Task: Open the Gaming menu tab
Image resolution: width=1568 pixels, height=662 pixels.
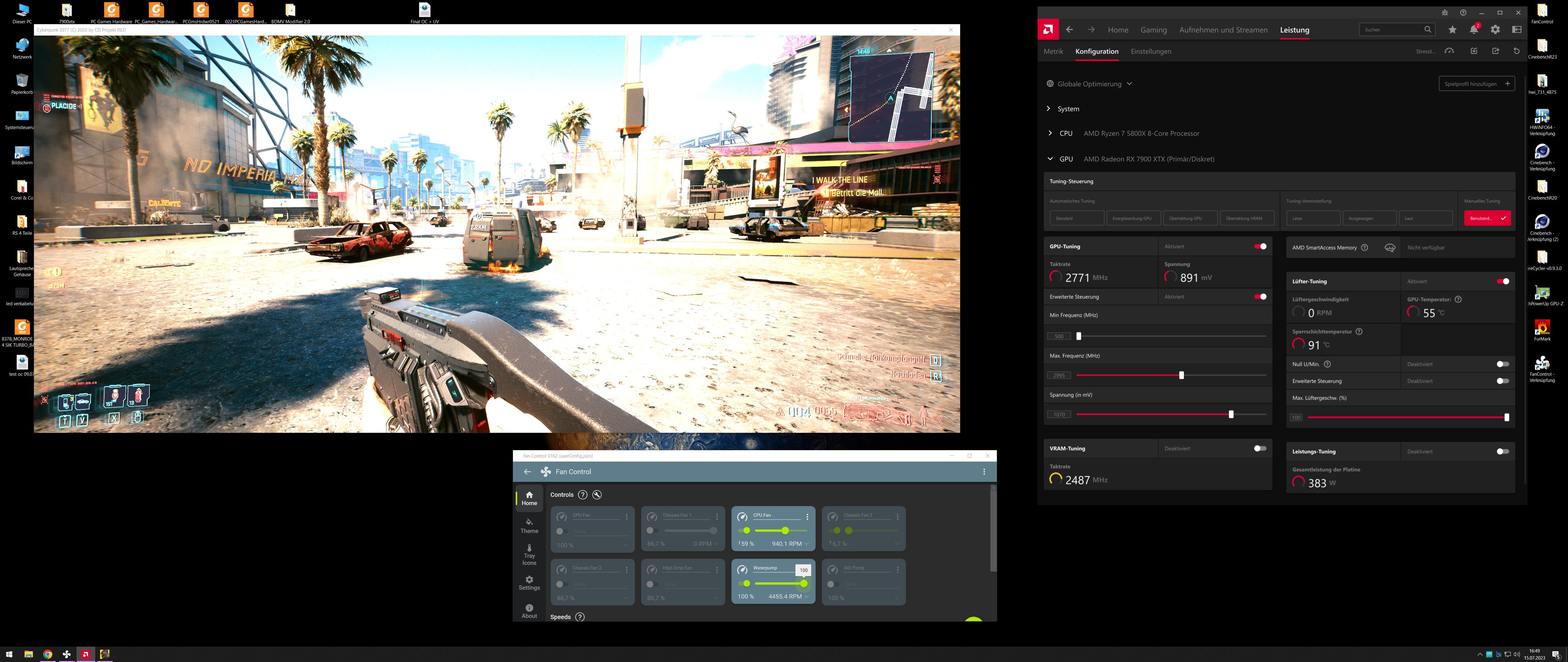Action: (x=1153, y=30)
